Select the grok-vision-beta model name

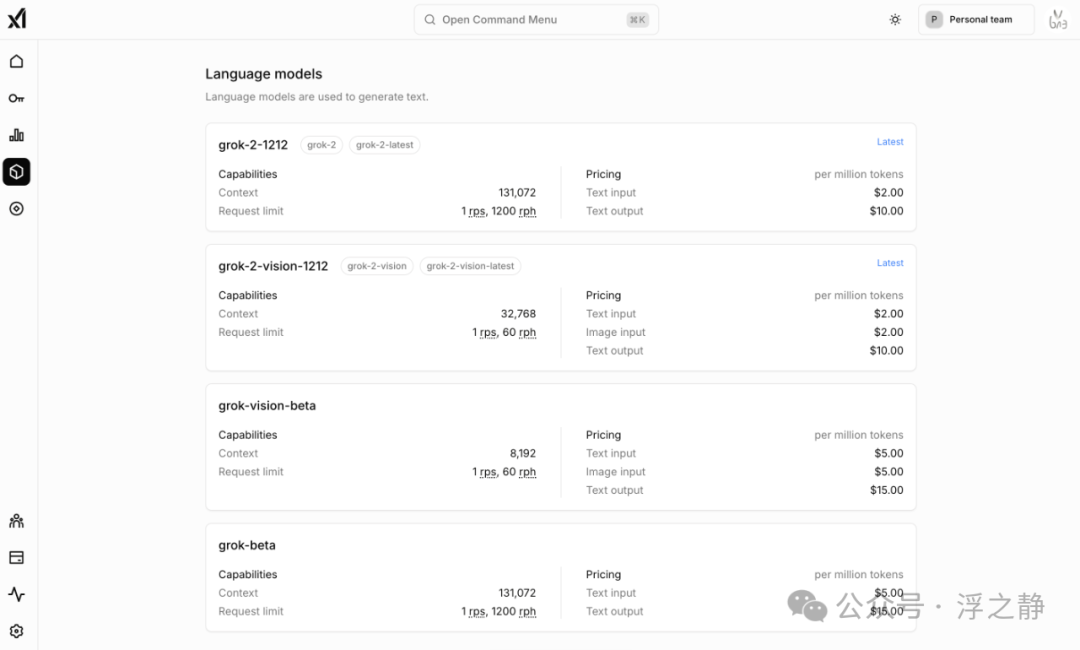point(267,406)
